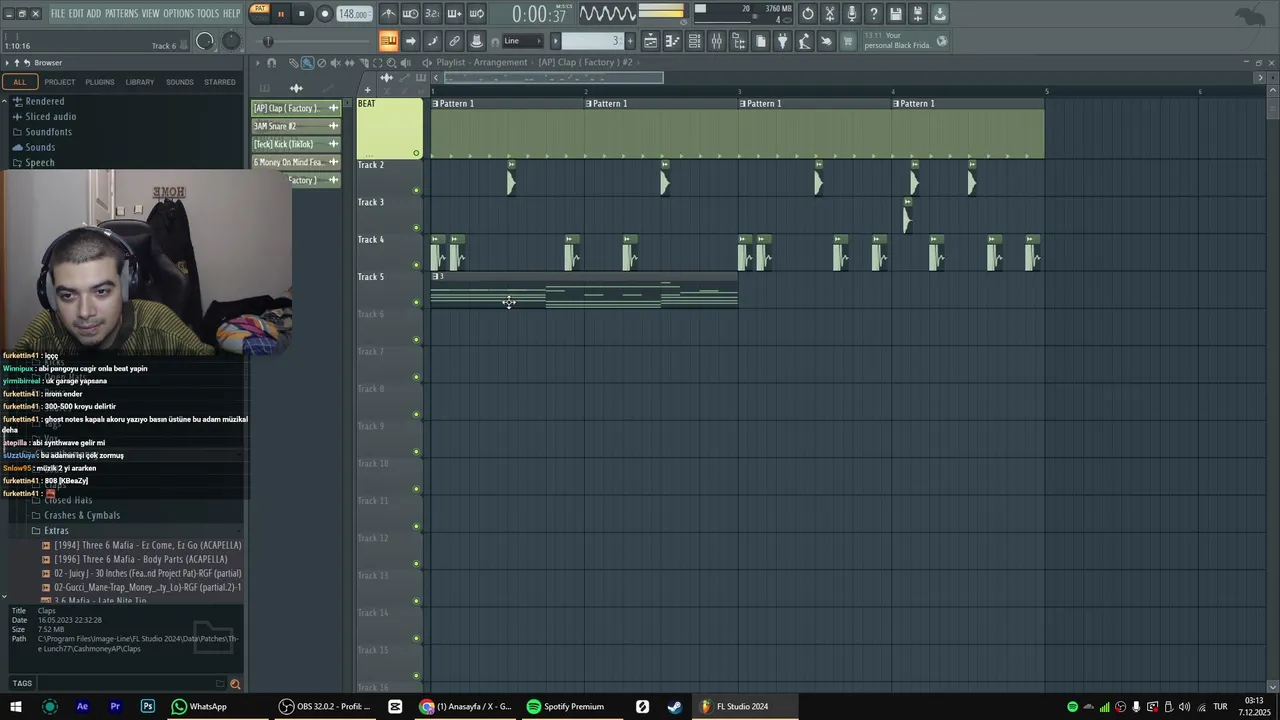Move the song position slider handle
Viewport: 1280px width, 720px height.
[267, 41]
